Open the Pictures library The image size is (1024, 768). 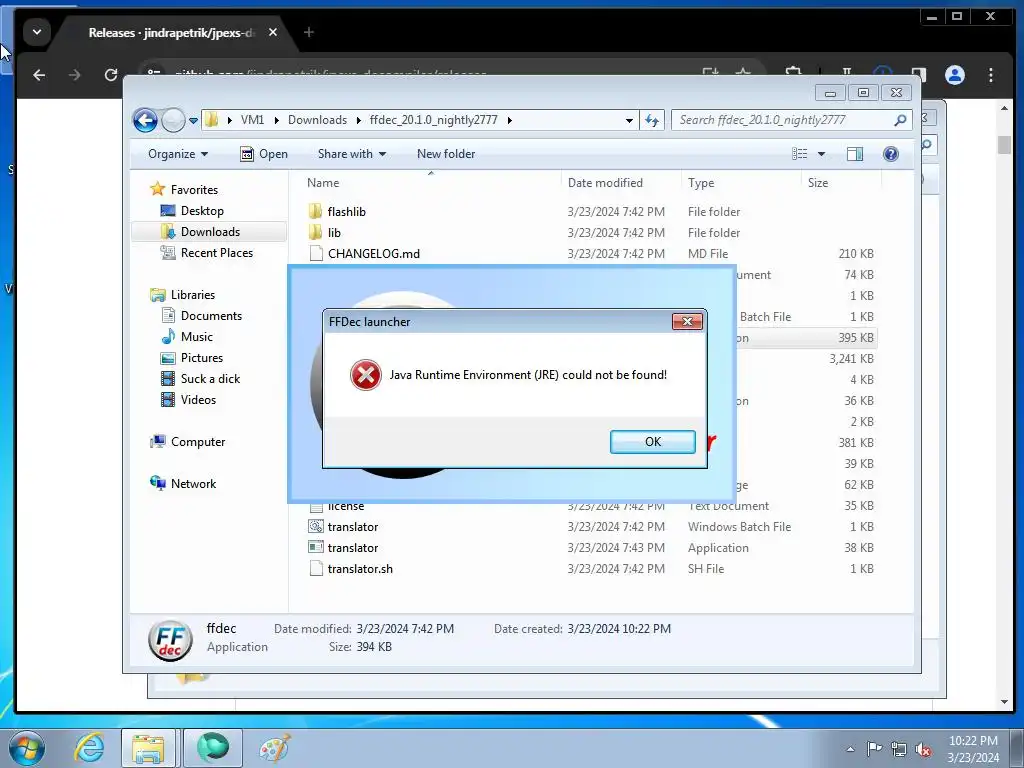(202, 357)
